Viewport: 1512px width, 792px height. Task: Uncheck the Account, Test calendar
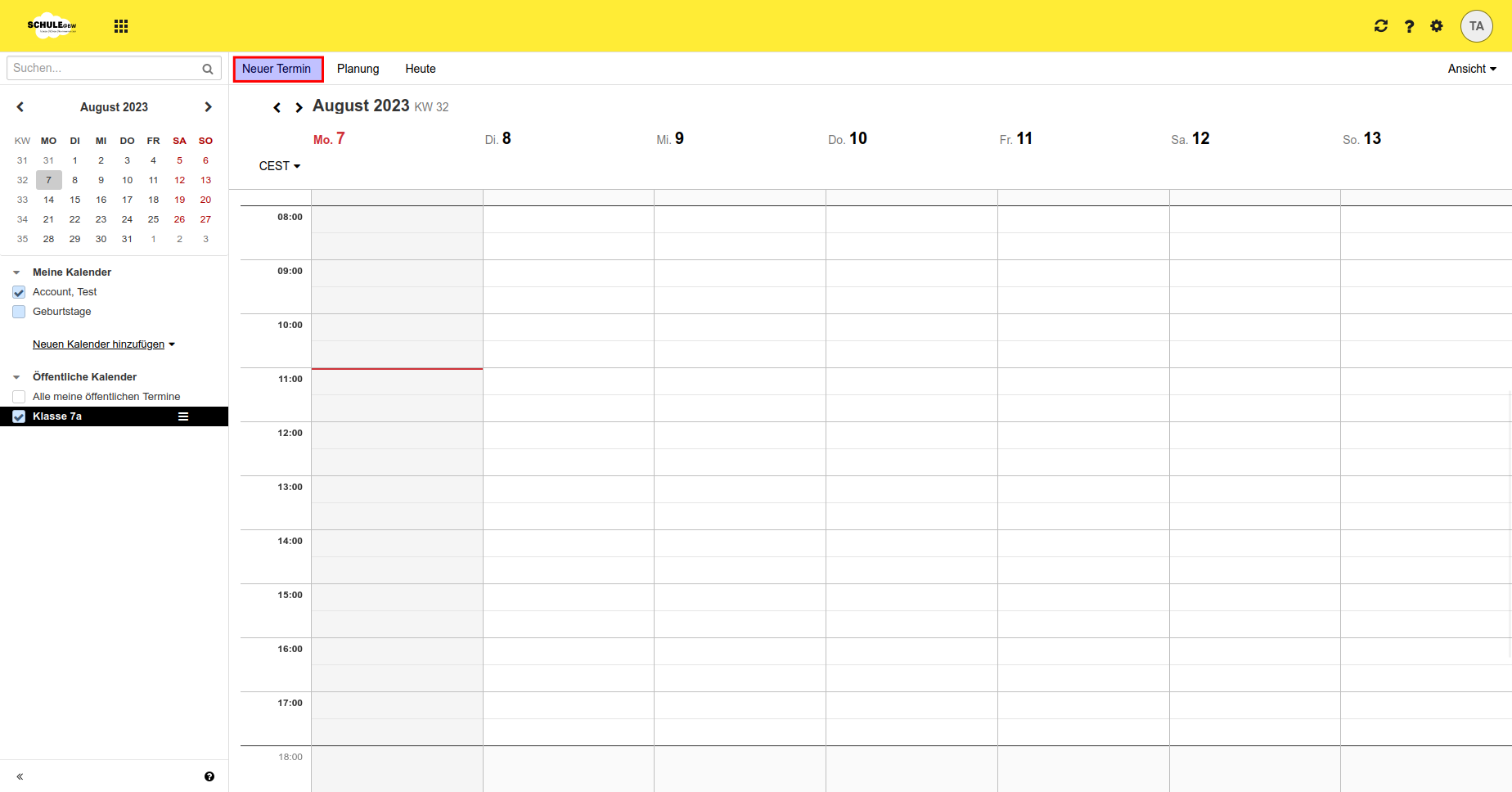[19, 292]
